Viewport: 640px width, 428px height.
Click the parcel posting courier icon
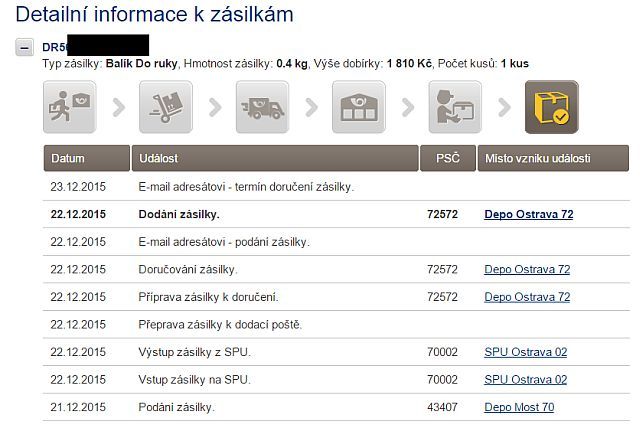point(70,107)
